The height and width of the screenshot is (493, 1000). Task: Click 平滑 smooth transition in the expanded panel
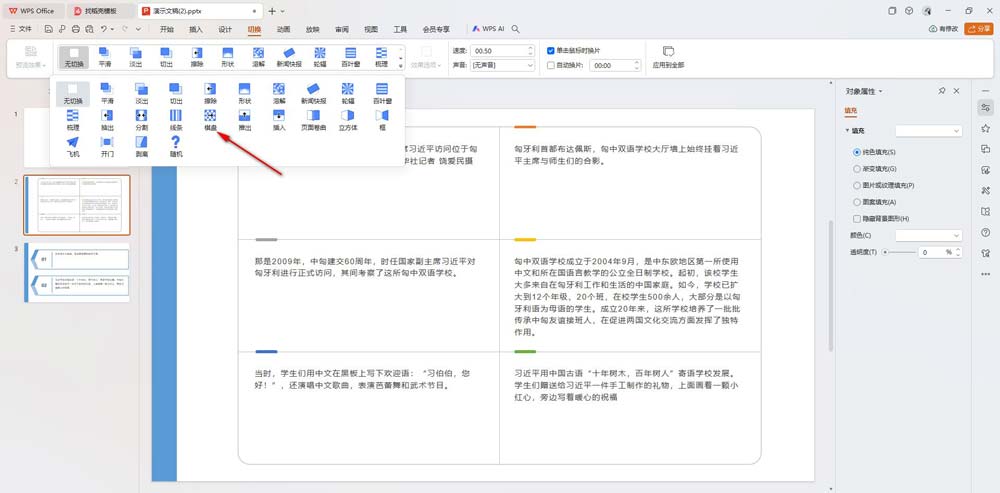tap(107, 93)
